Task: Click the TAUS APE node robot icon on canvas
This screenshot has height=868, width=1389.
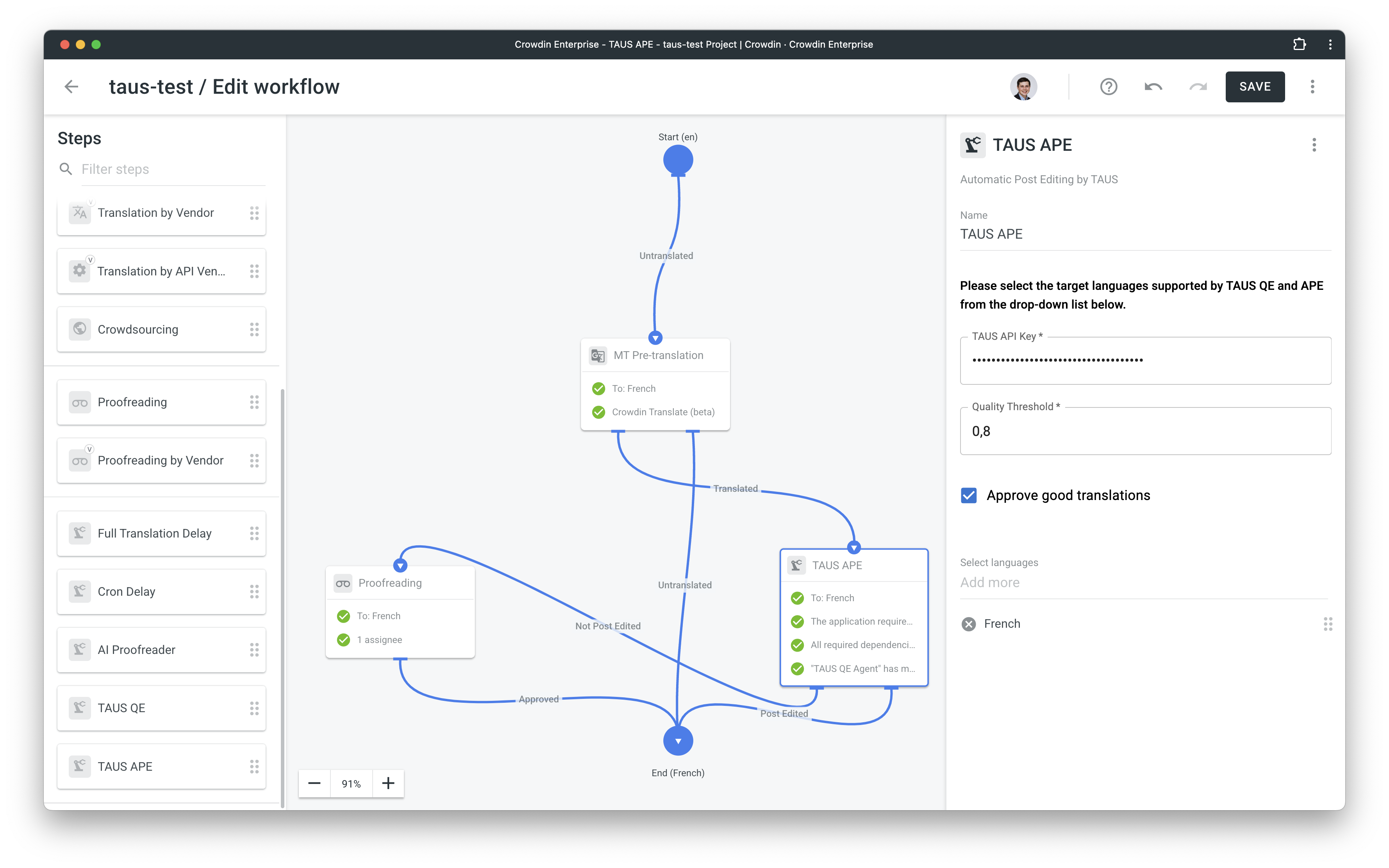Action: point(797,566)
